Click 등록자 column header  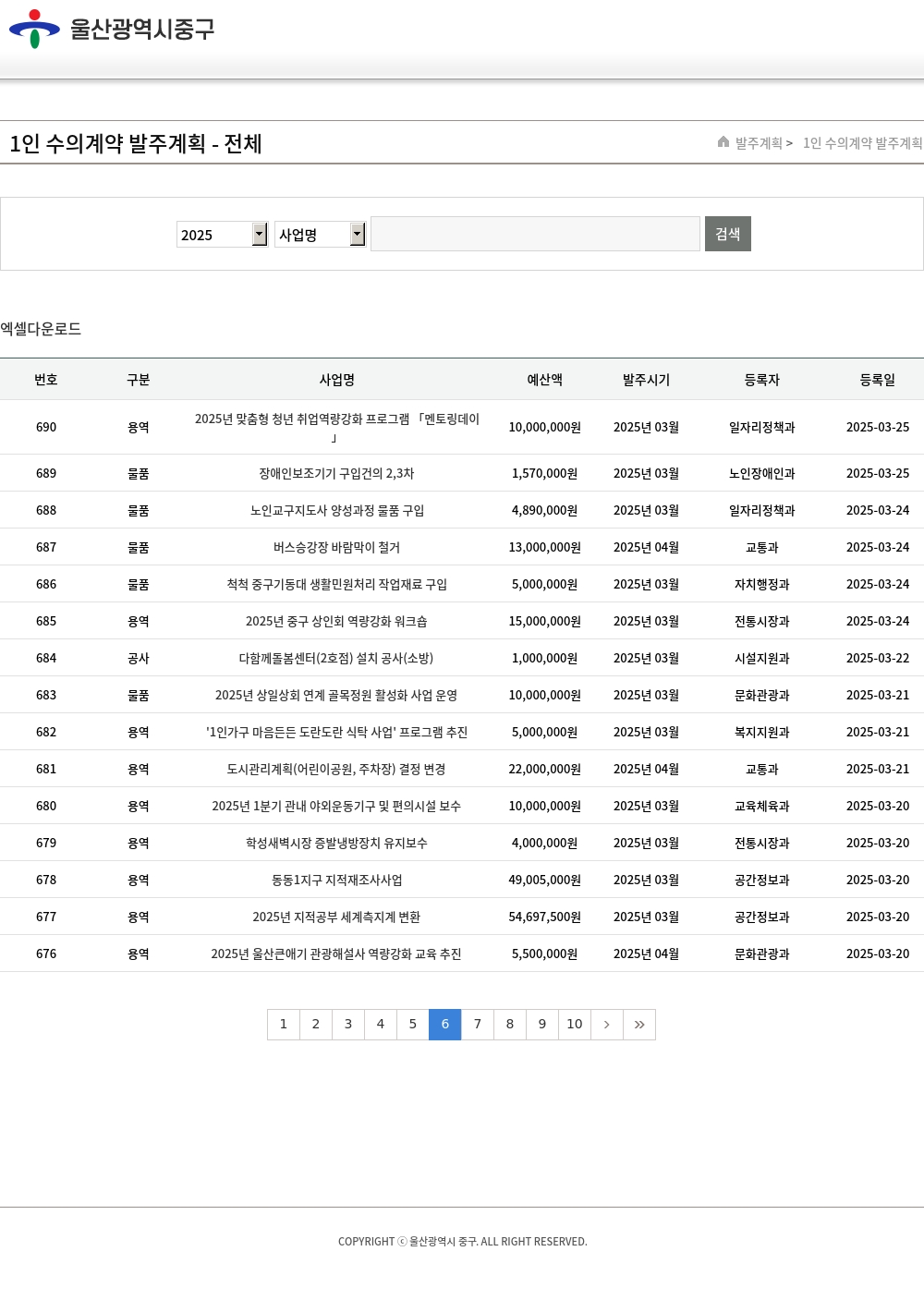(x=762, y=380)
